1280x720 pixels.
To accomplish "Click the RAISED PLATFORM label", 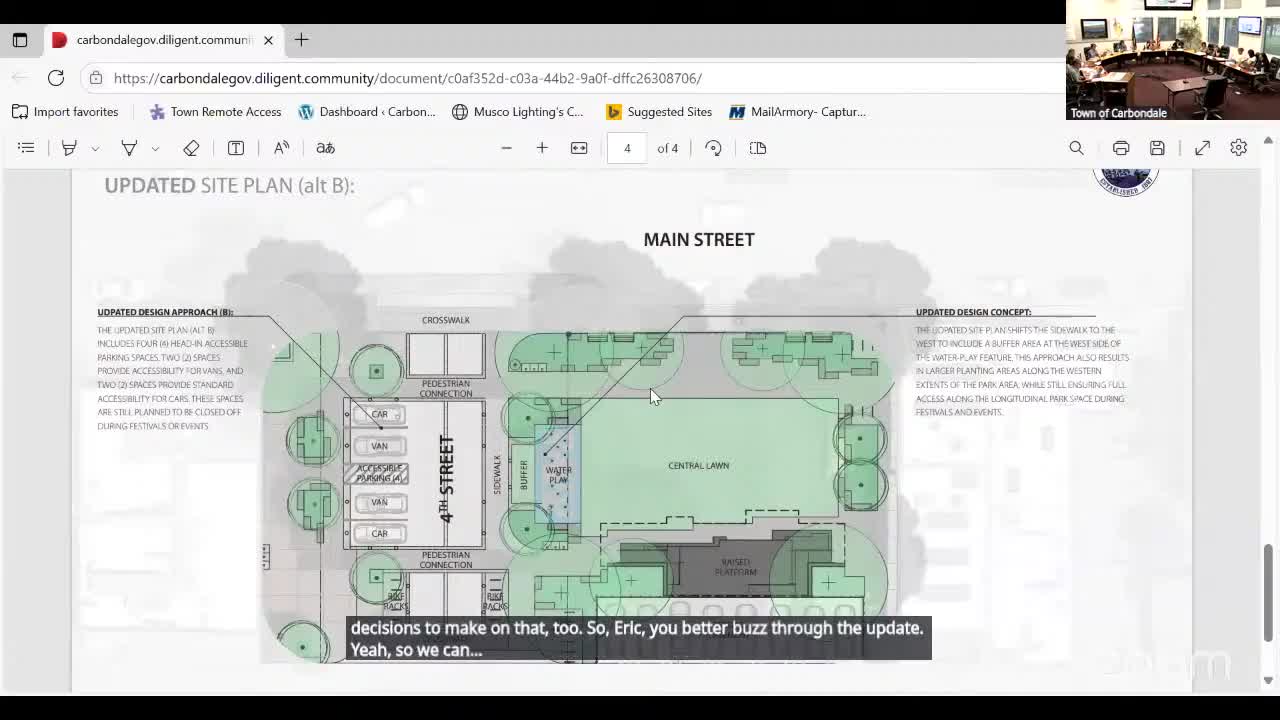I will [x=735, y=567].
